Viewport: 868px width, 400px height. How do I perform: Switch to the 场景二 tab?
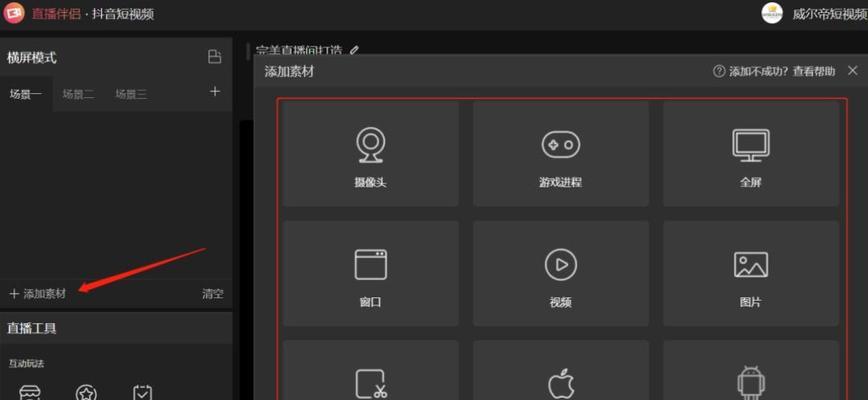coord(79,95)
